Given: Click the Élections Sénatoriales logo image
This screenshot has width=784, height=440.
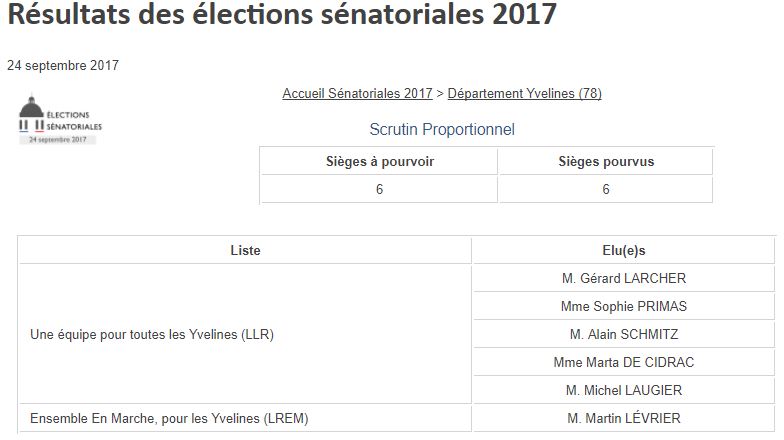Looking at the screenshot, I should coord(60,120).
